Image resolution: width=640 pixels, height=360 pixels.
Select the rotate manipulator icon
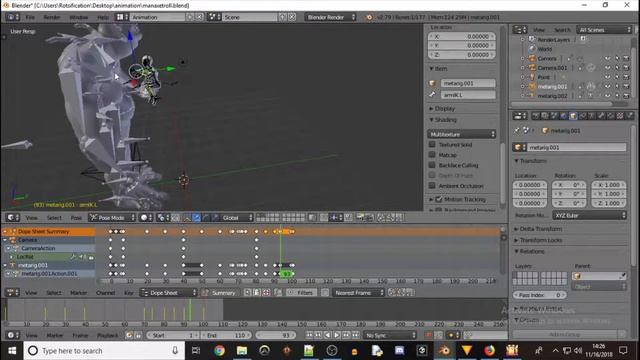click(x=206, y=218)
